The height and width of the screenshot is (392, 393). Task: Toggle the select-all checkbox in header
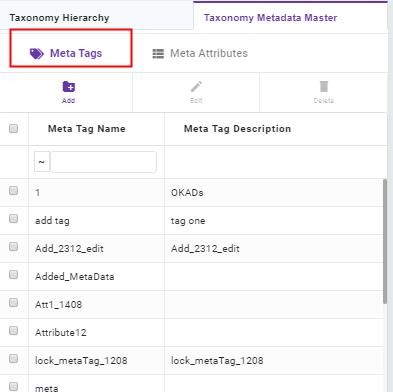pos(13,129)
